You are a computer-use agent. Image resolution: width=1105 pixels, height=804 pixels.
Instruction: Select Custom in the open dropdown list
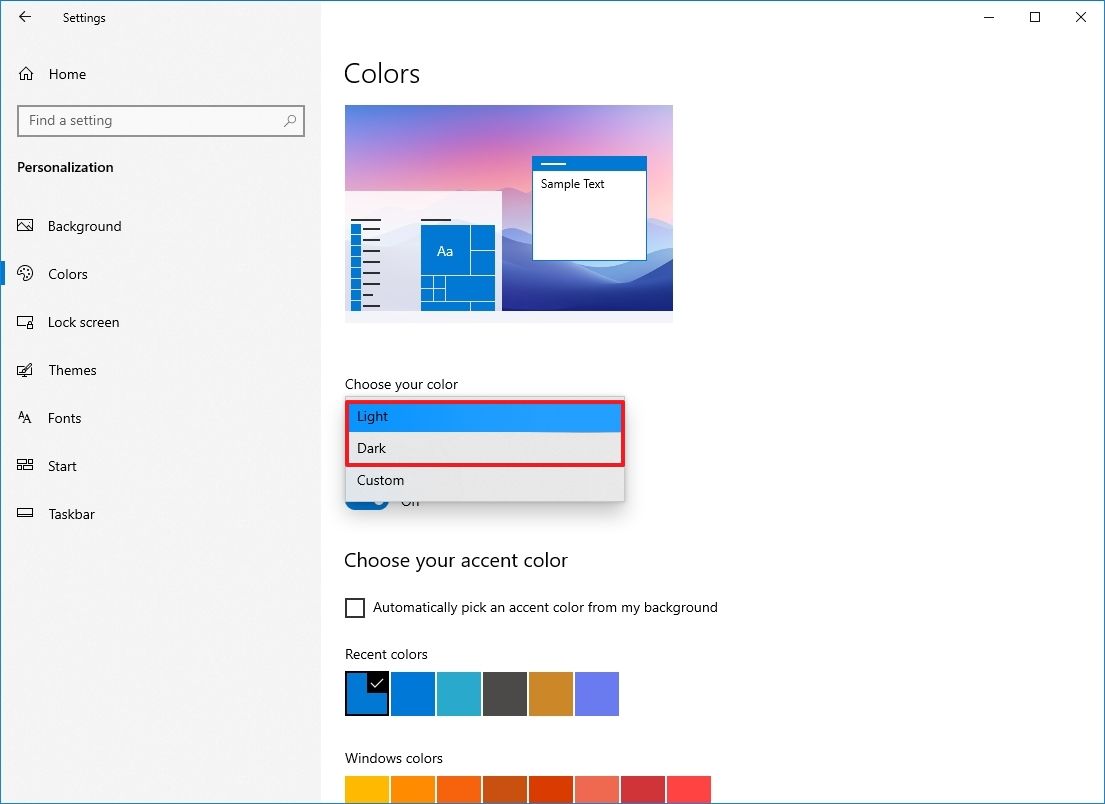pos(484,480)
